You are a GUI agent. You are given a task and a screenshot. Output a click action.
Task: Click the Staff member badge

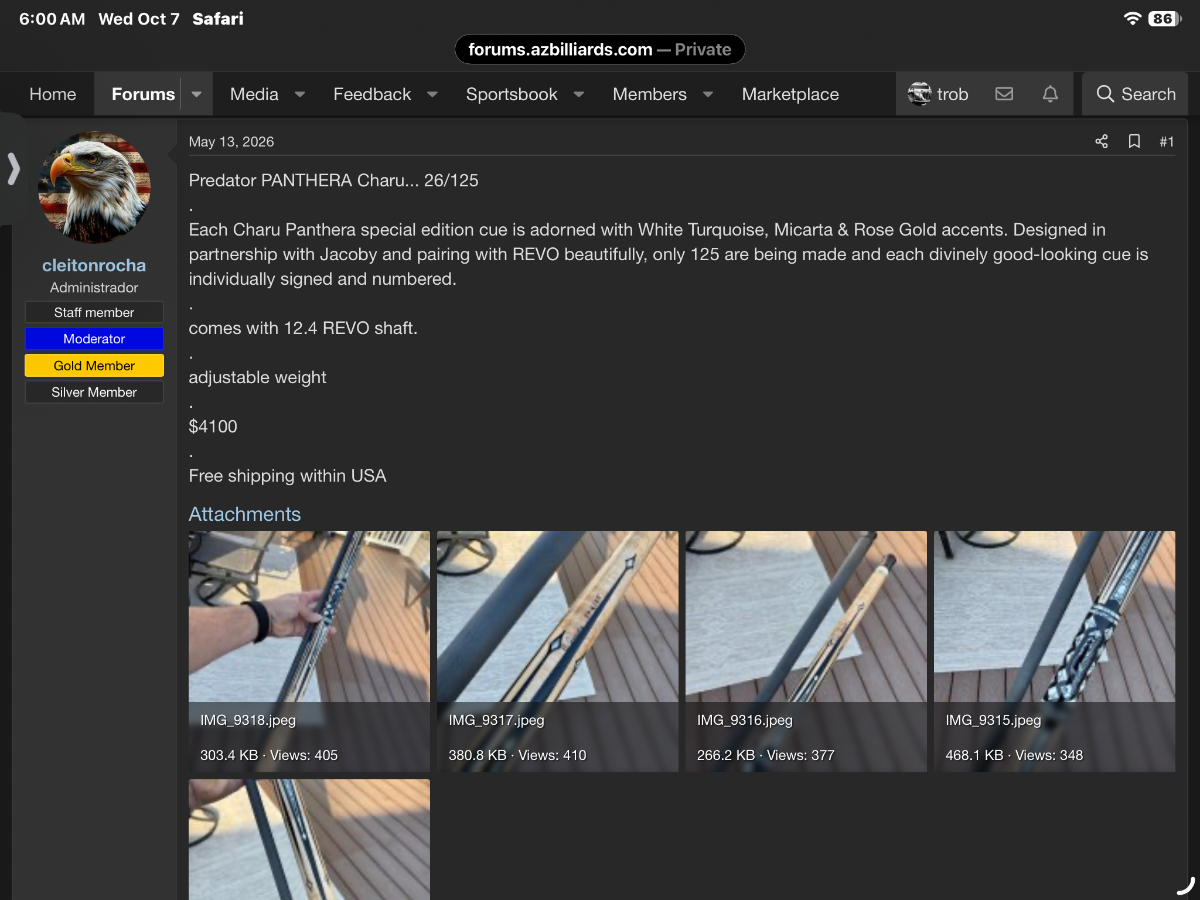(x=94, y=313)
